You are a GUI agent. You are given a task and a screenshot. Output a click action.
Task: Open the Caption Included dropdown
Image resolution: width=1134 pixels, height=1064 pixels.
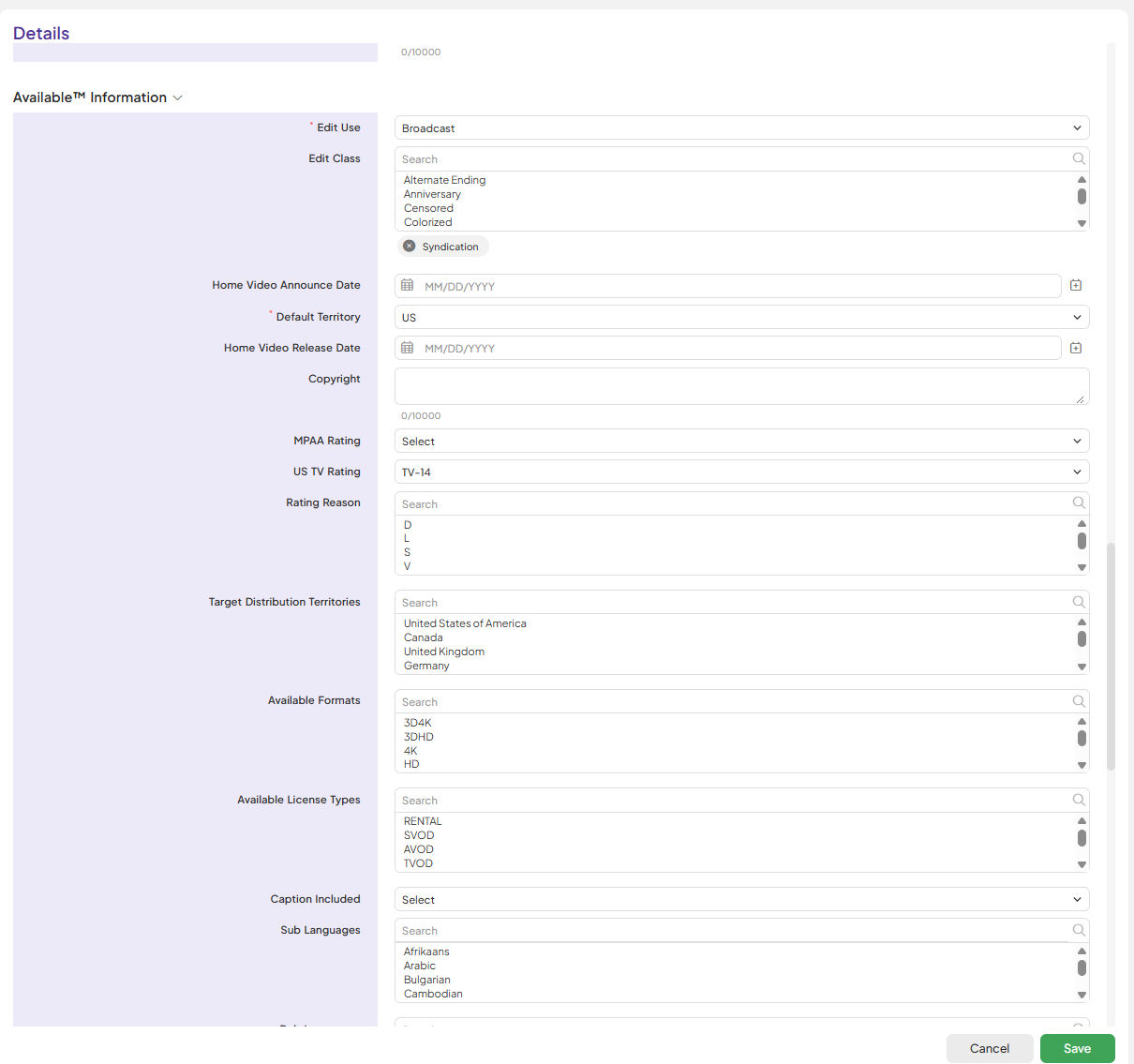click(x=741, y=899)
